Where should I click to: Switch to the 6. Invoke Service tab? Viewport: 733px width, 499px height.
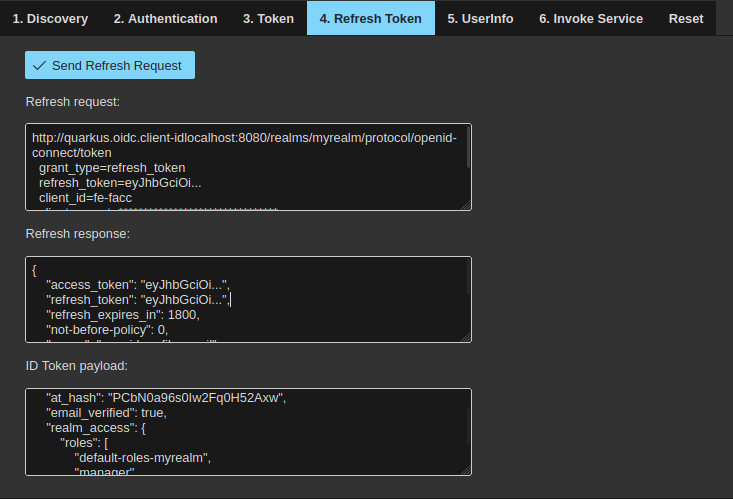591,18
